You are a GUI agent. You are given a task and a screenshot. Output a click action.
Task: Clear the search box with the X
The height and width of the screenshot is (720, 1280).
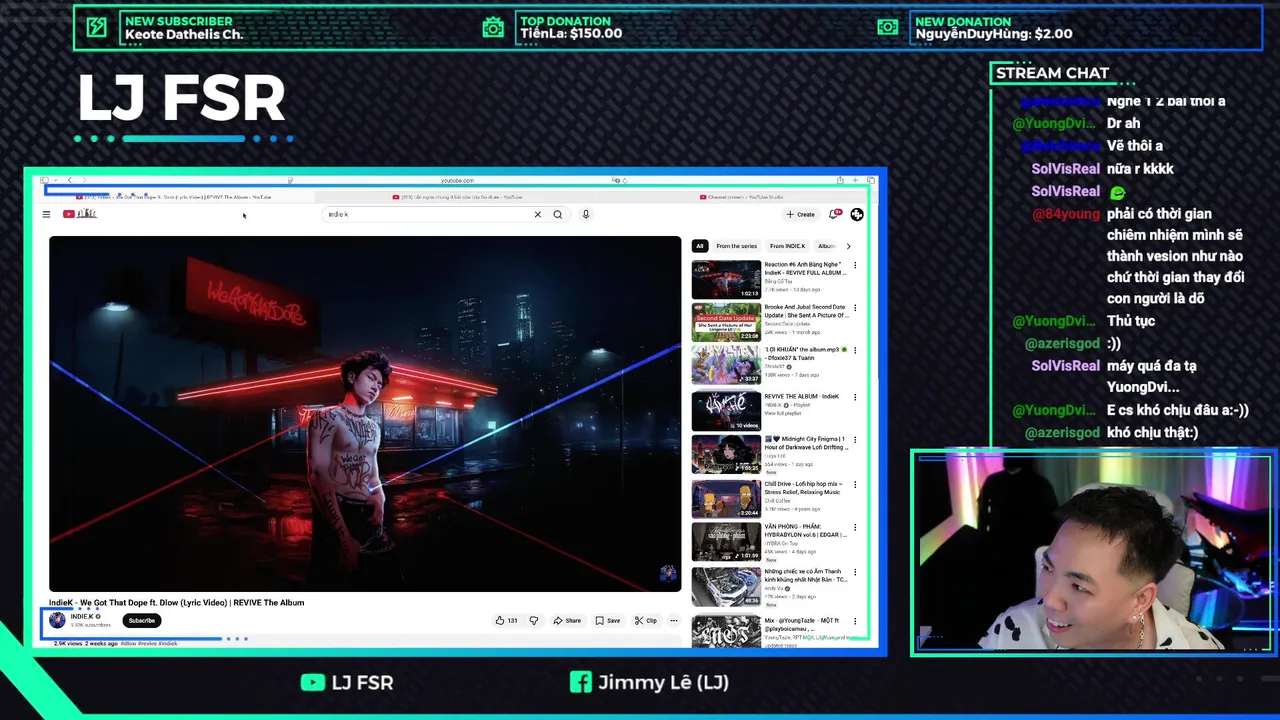click(x=537, y=214)
